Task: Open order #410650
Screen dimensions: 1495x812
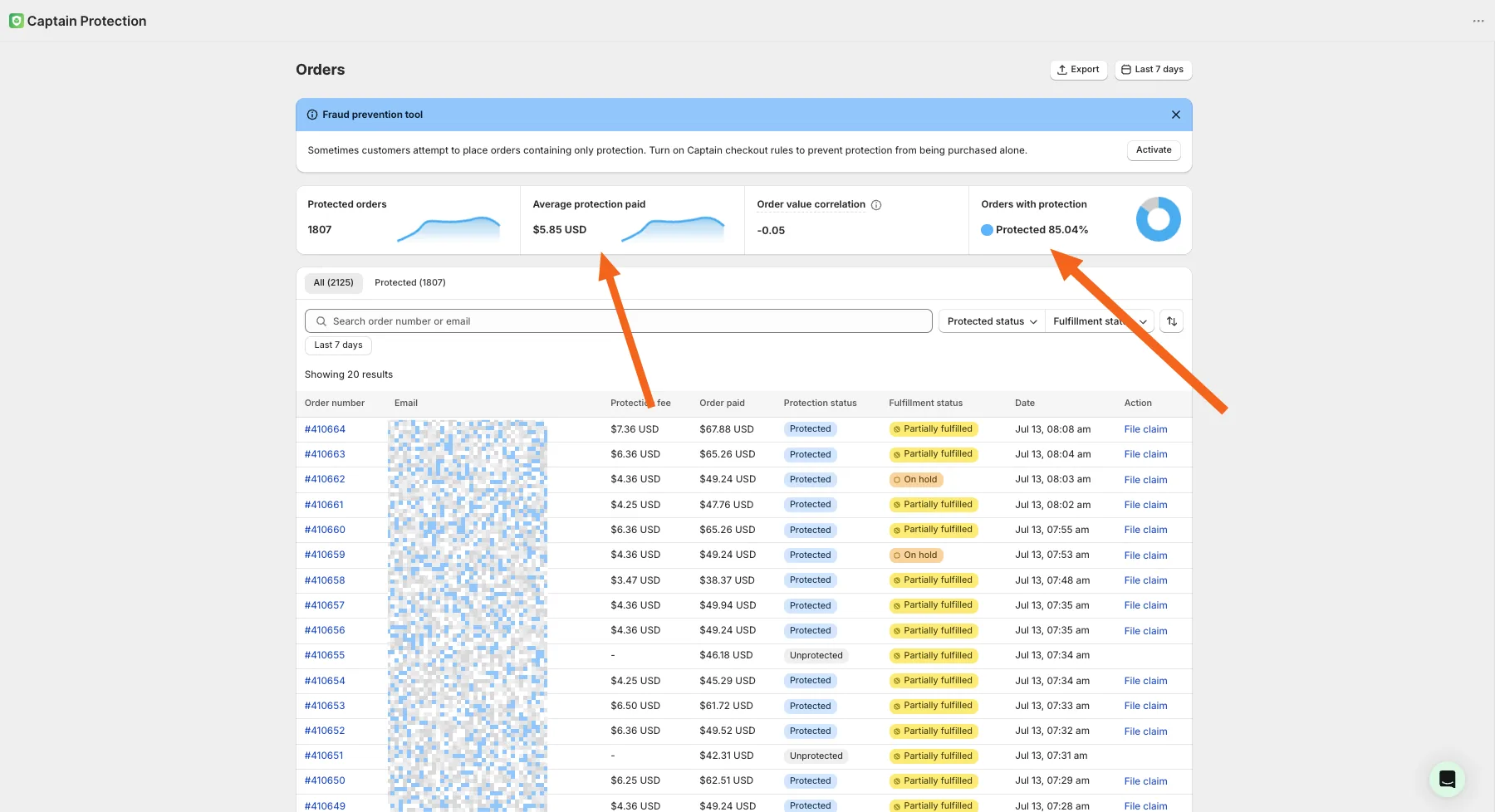Action: (325, 780)
